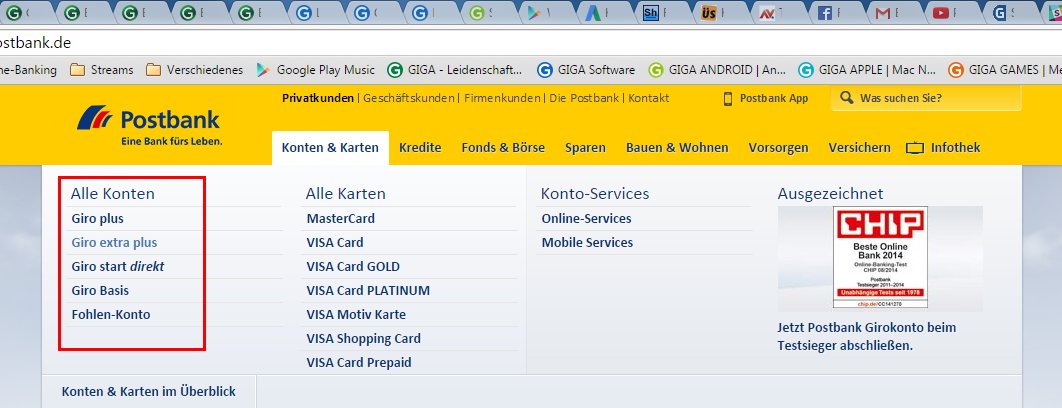1062x408 pixels.
Task: Switch to the 'Sh' favicon browser tab
Action: 659,12
